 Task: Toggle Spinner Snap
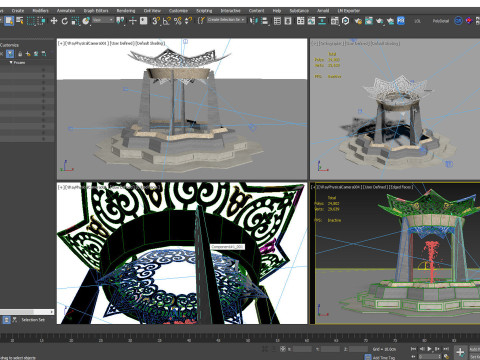(x=188, y=21)
